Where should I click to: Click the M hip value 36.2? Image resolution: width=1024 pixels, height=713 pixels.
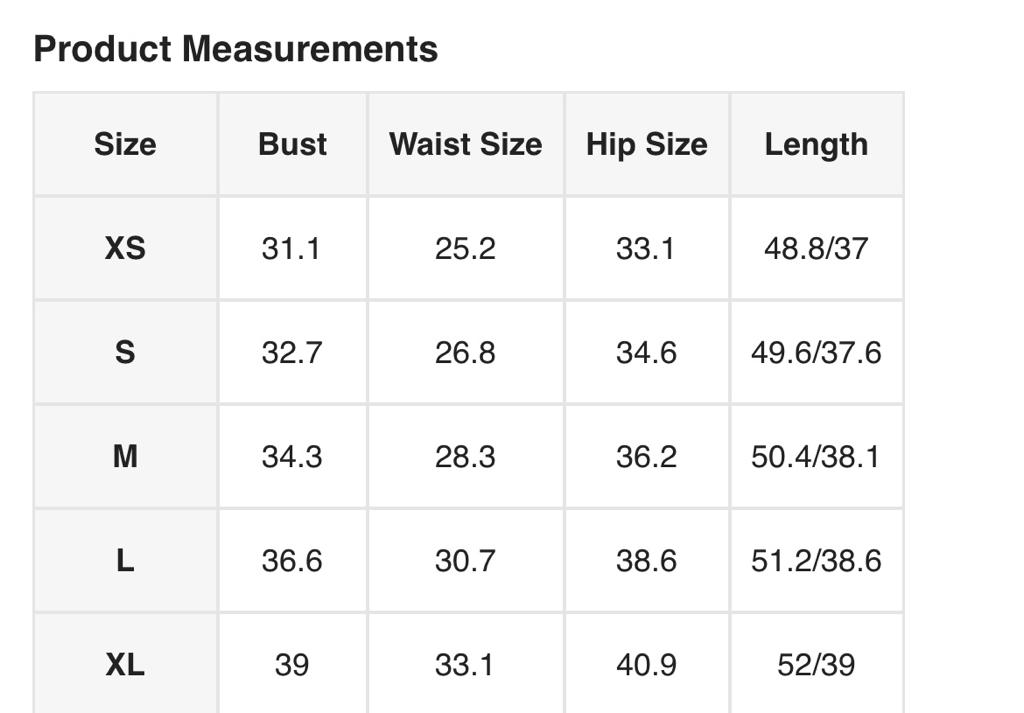point(646,456)
